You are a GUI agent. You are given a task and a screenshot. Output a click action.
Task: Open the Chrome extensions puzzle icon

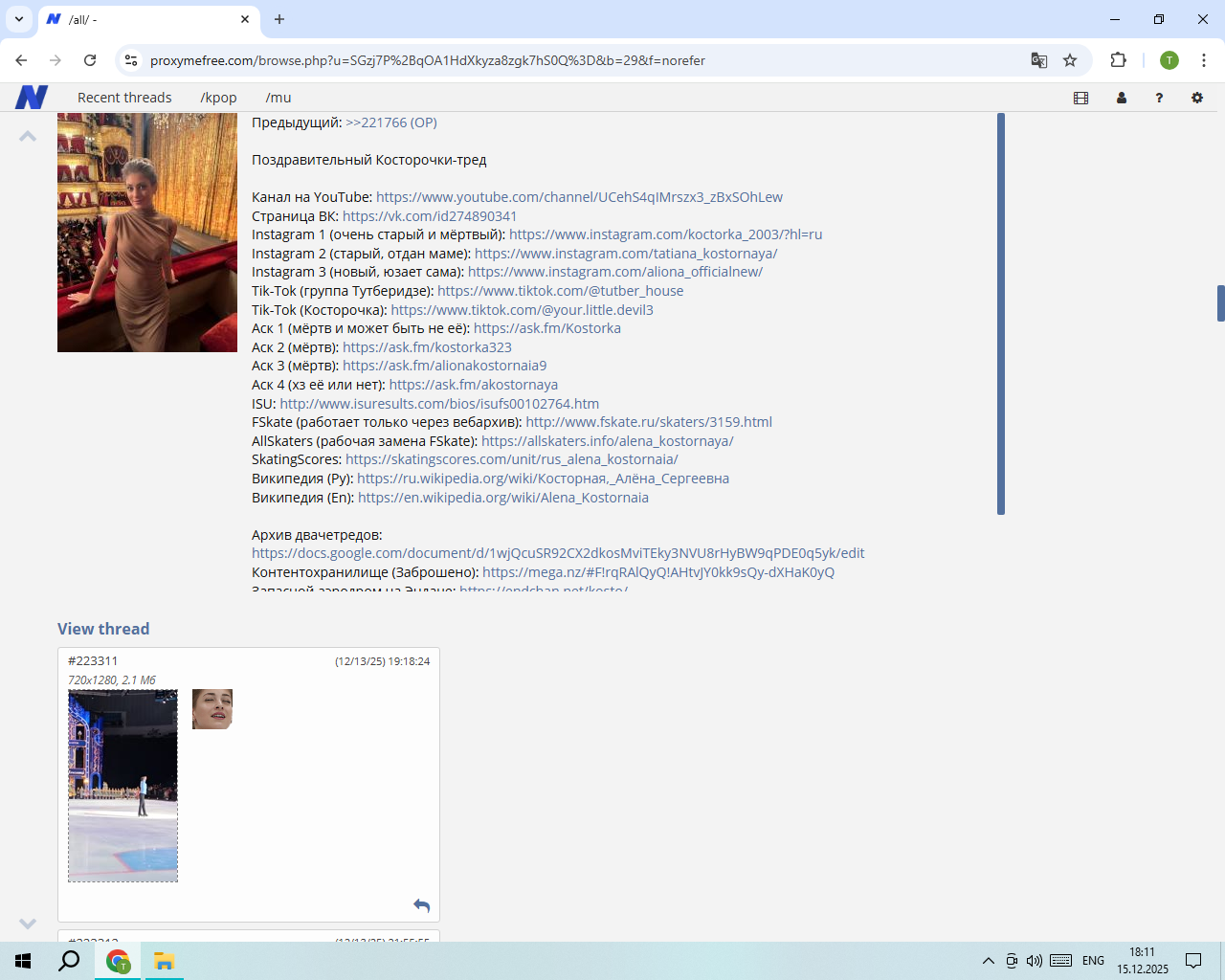pos(1118,60)
